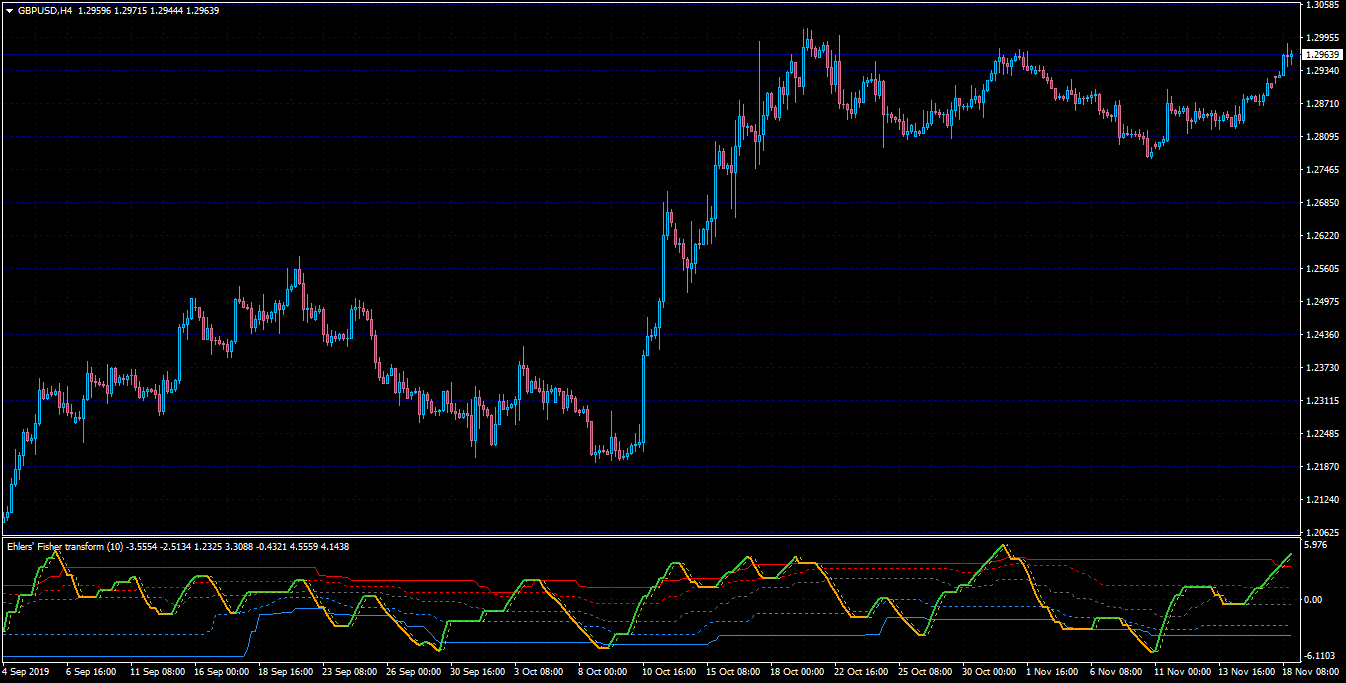
Task: Click the triangle arrow beside GBPUSD,H4
Action: click(9, 10)
